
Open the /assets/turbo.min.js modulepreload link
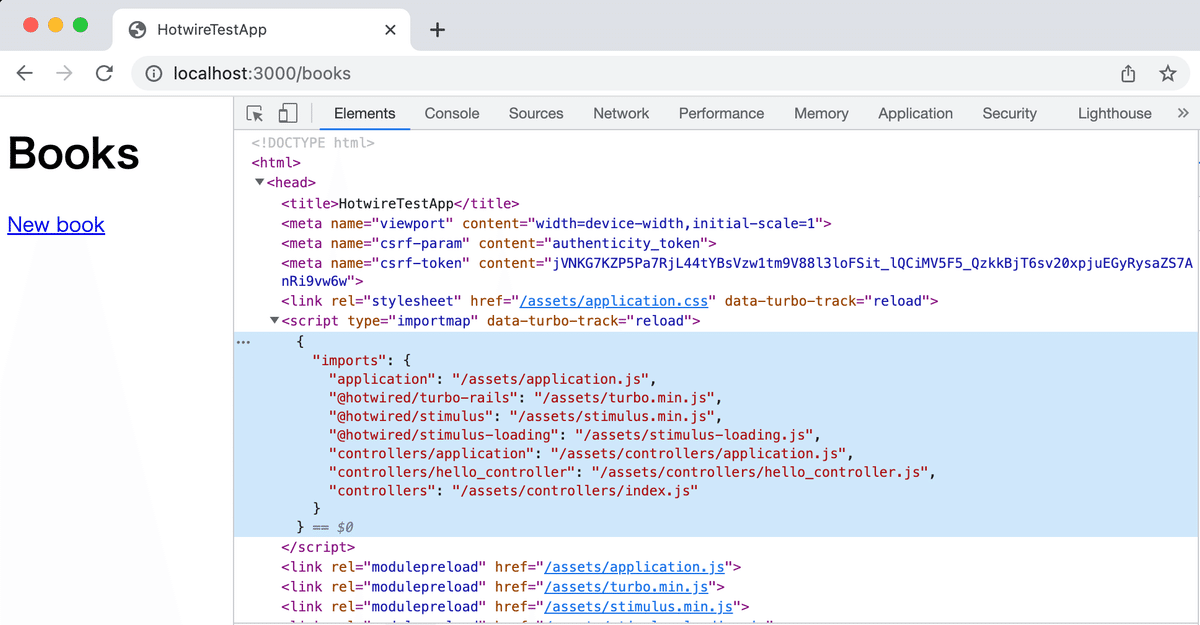tap(627, 587)
